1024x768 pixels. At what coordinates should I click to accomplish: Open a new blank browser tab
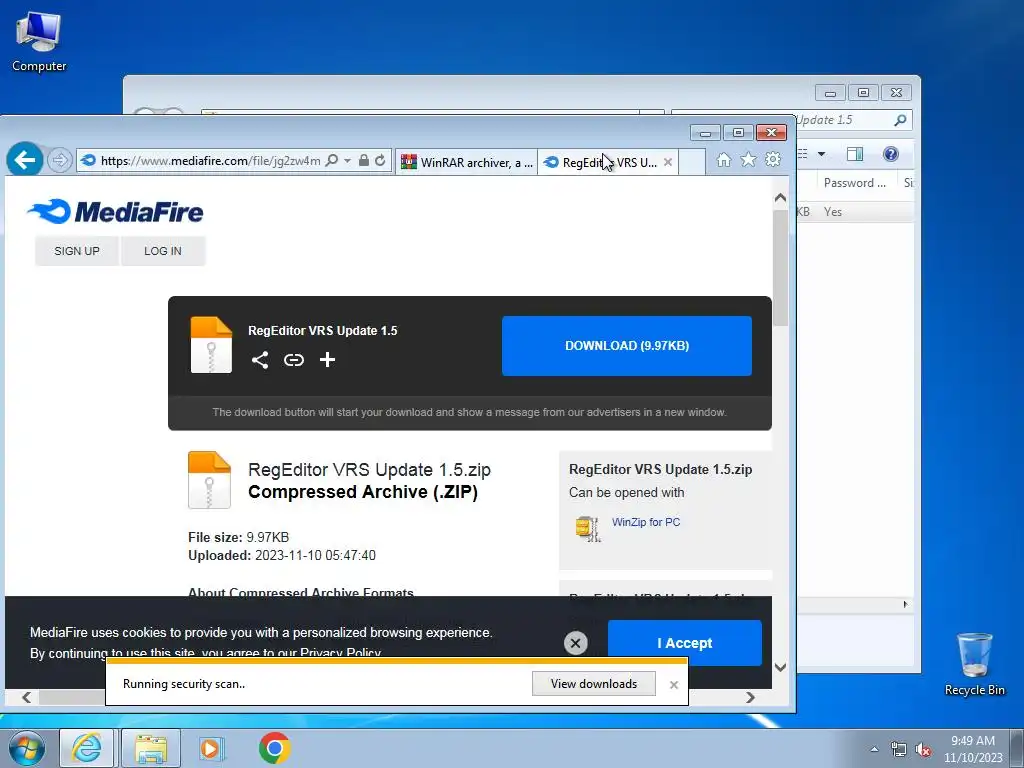click(x=692, y=162)
